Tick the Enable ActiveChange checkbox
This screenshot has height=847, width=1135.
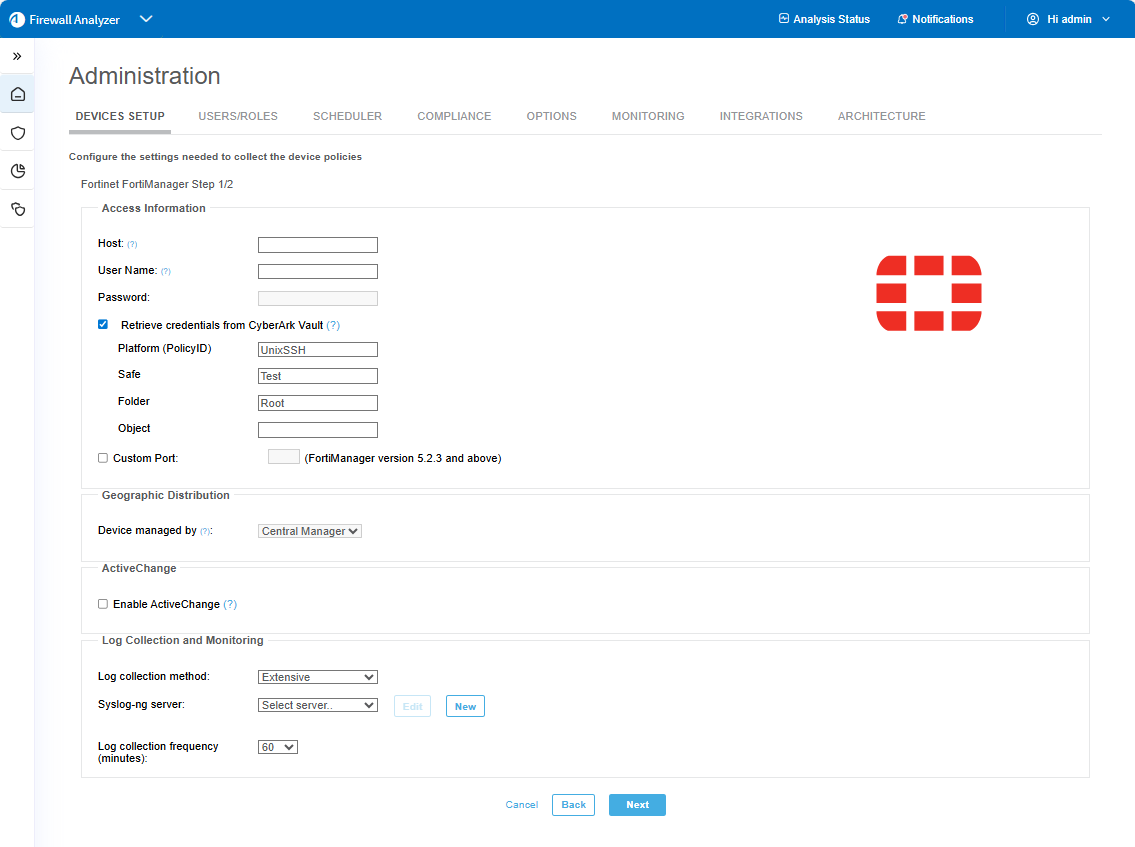[103, 604]
